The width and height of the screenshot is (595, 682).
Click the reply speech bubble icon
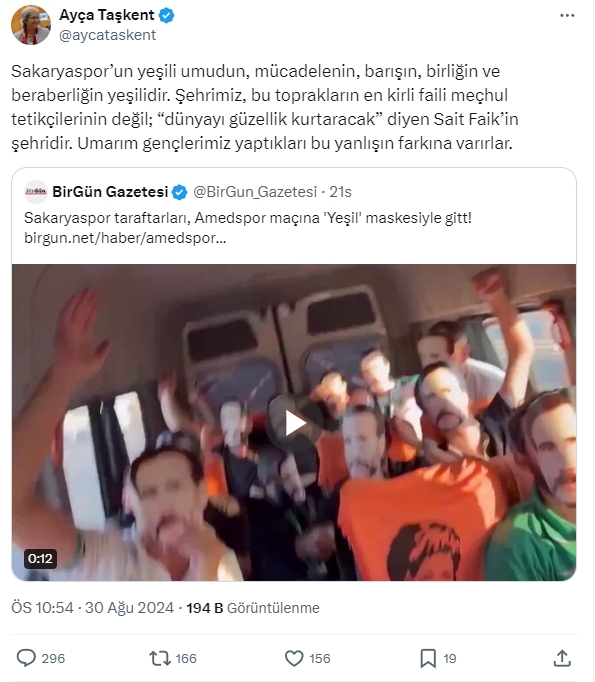26,658
